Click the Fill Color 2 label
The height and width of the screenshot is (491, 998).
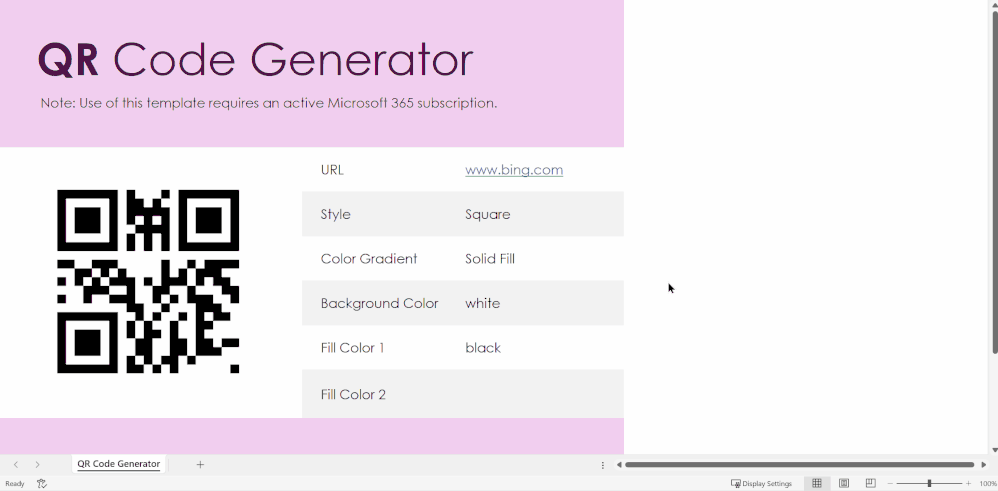[x=353, y=395]
